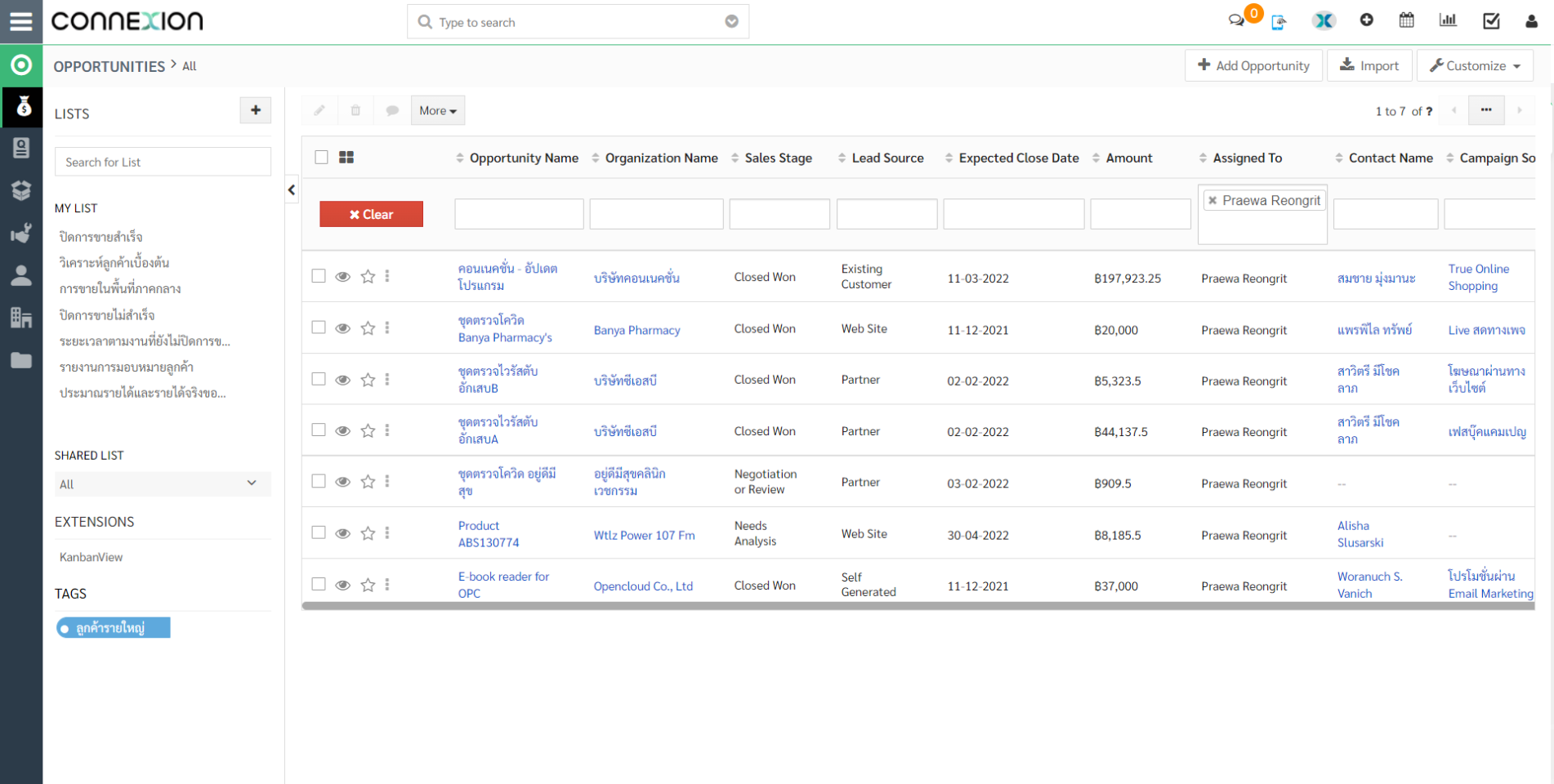
Task: Open KanbanView extension
Action: pyautogui.click(x=91, y=557)
